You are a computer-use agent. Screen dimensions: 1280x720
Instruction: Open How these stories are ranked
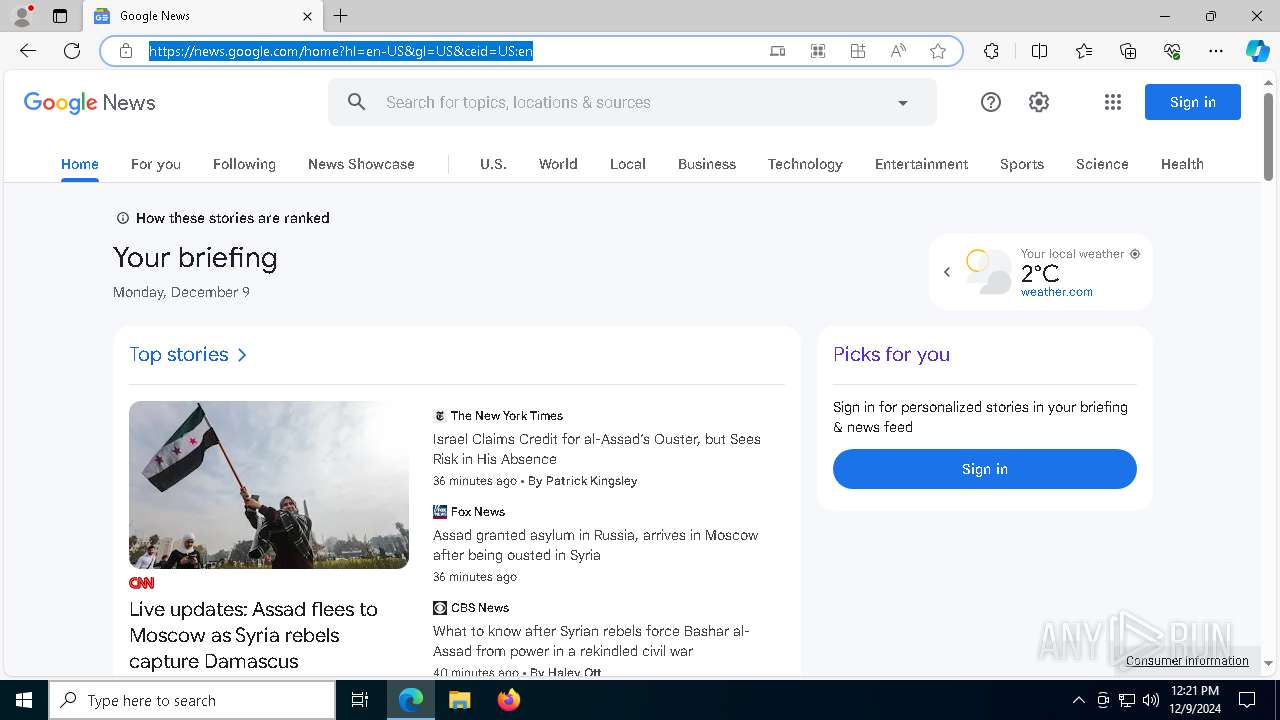point(223,218)
